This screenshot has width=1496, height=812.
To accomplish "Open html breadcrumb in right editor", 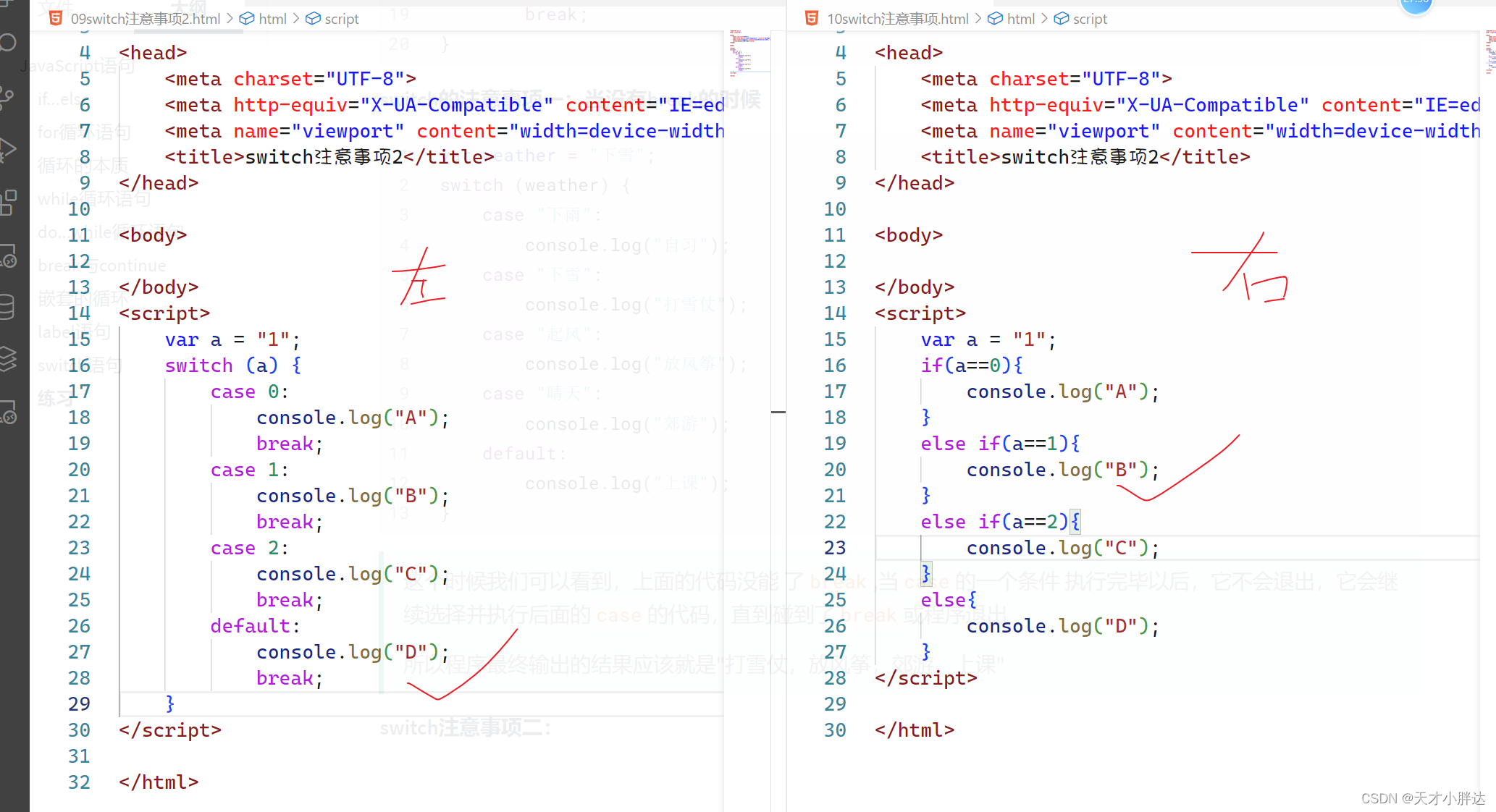I will coord(1021,19).
